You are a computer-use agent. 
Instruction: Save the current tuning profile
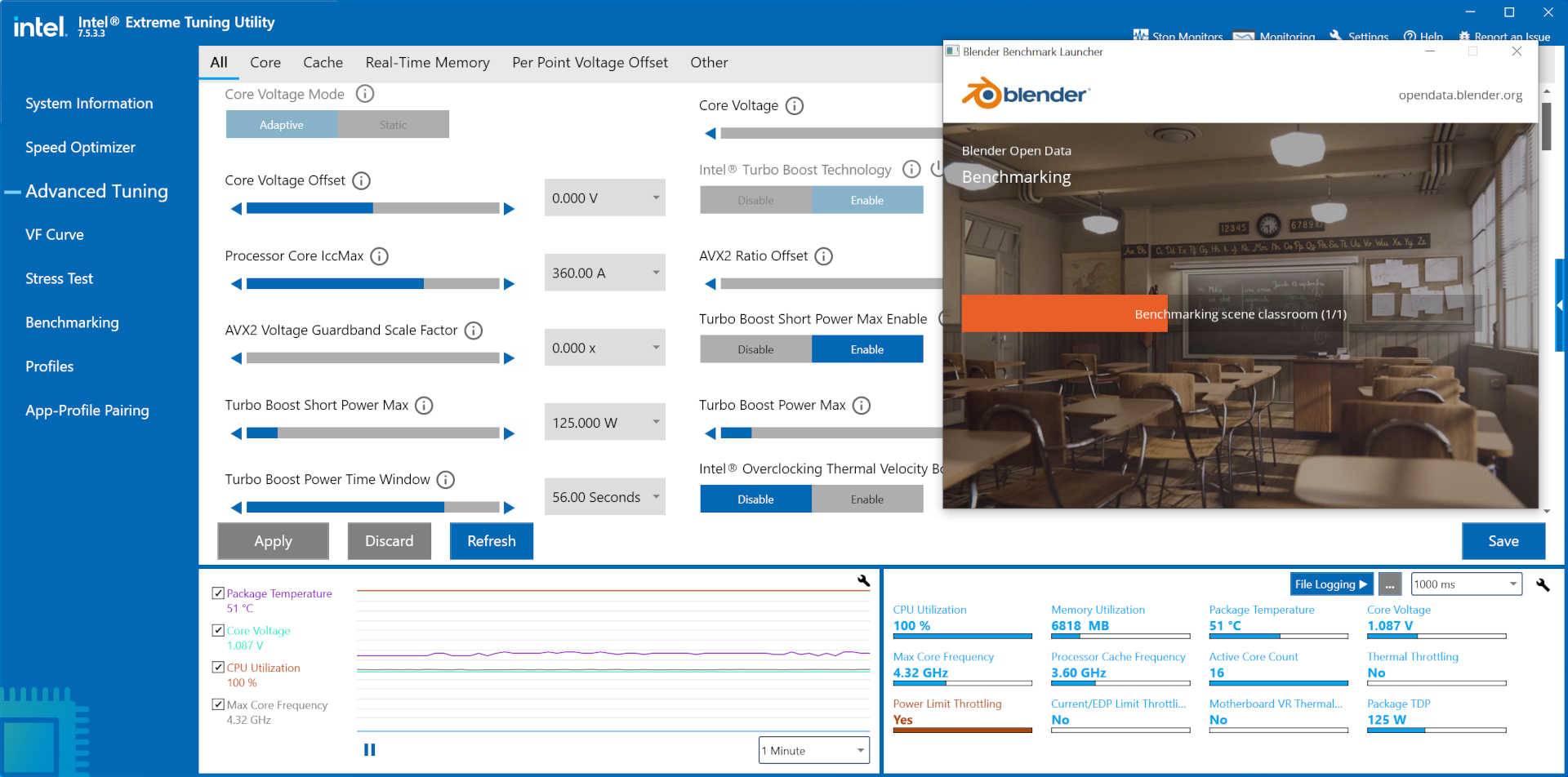(1503, 541)
